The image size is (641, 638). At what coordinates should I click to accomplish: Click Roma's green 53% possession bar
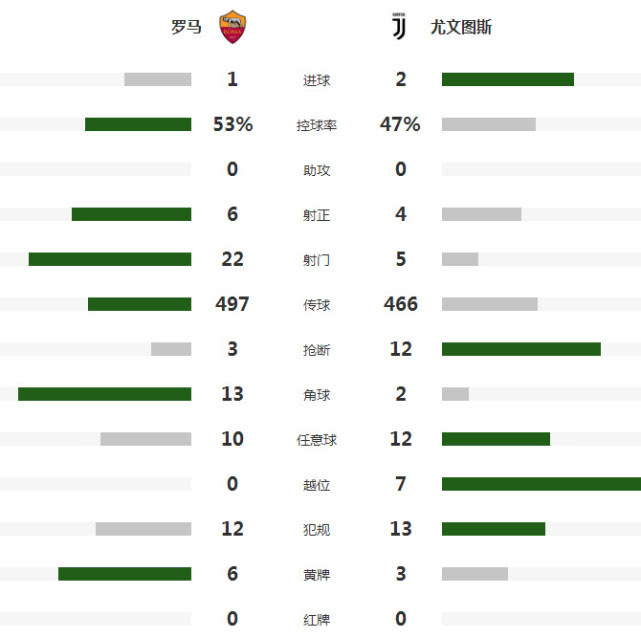pos(138,124)
